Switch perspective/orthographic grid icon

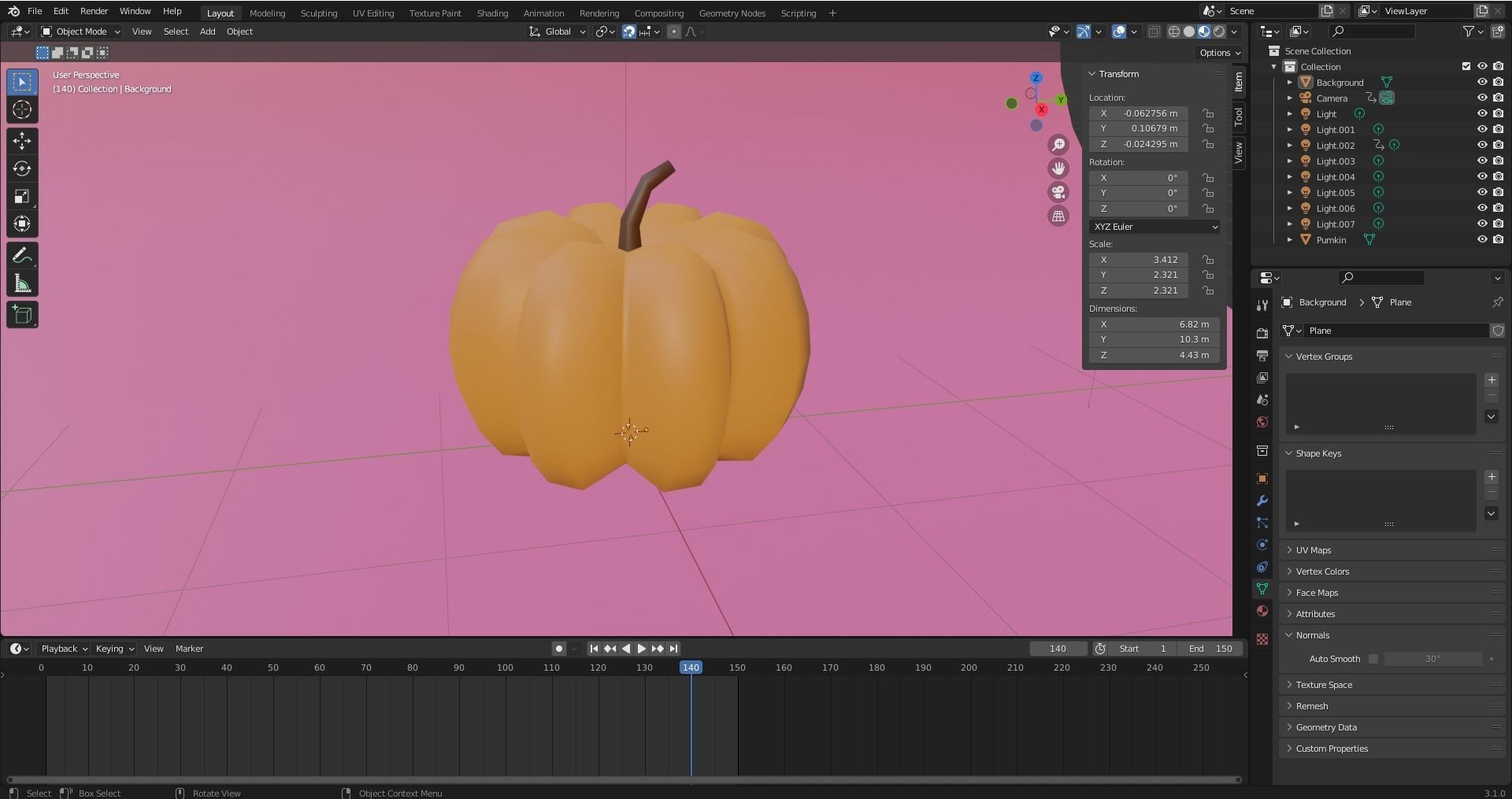(x=1058, y=216)
